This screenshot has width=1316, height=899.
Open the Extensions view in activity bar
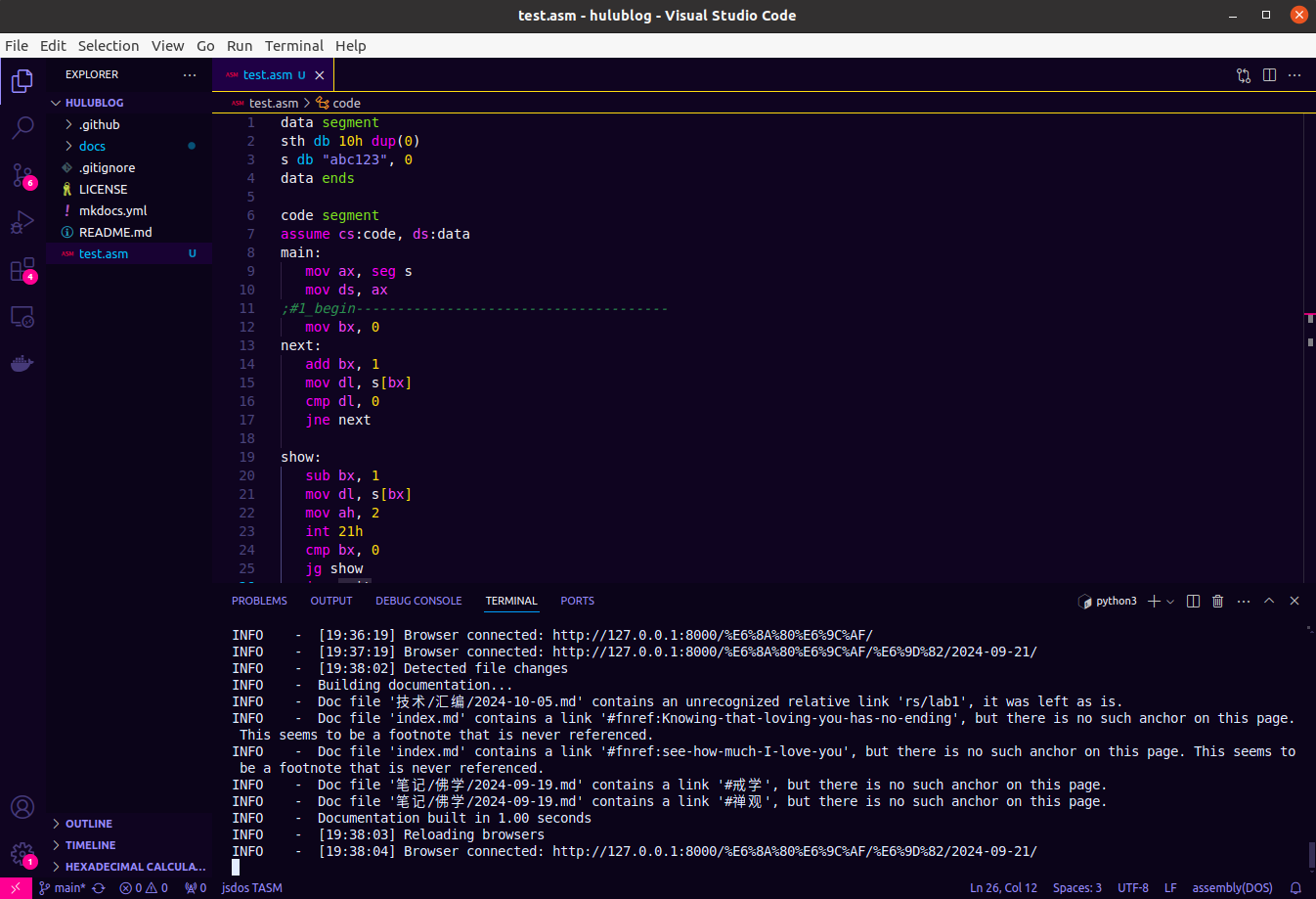22,270
